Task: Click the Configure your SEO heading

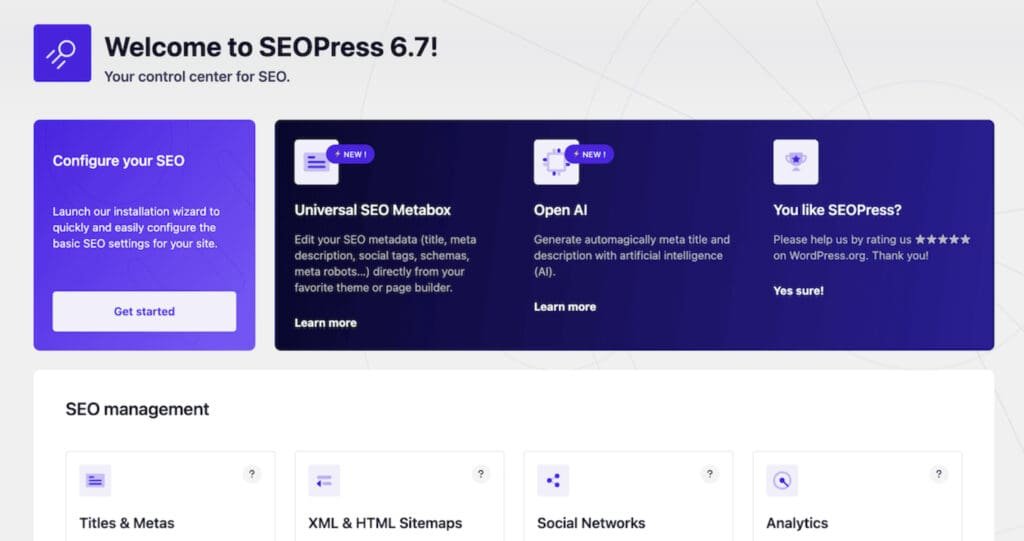Action: [118, 161]
